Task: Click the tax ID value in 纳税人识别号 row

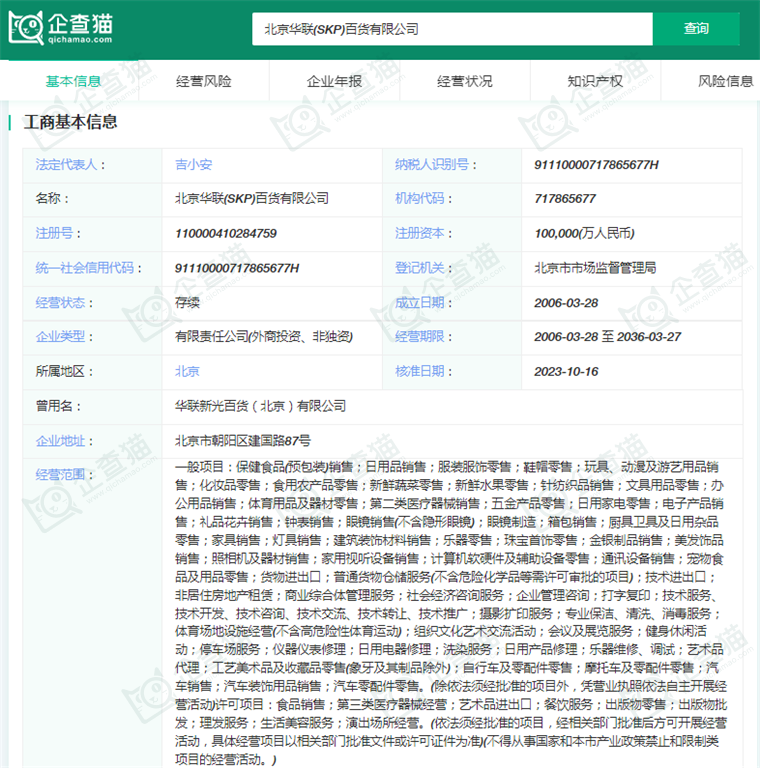Action: coord(596,165)
